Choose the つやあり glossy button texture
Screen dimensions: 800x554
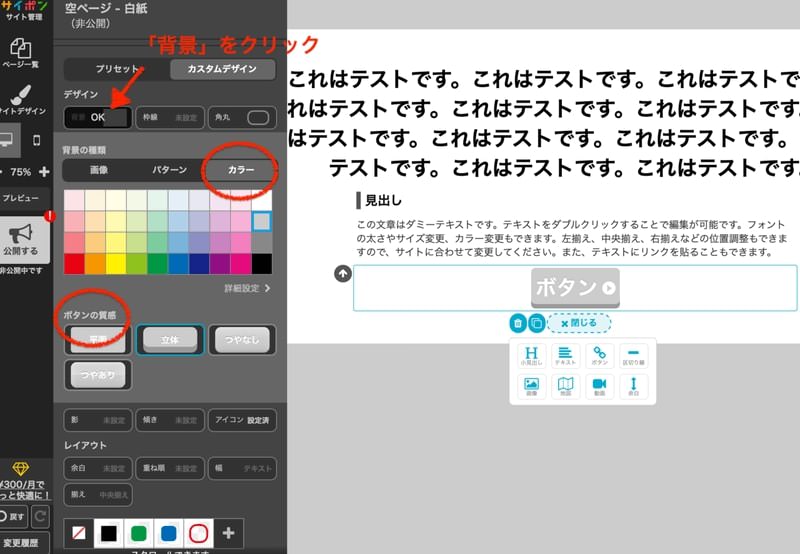(98, 375)
